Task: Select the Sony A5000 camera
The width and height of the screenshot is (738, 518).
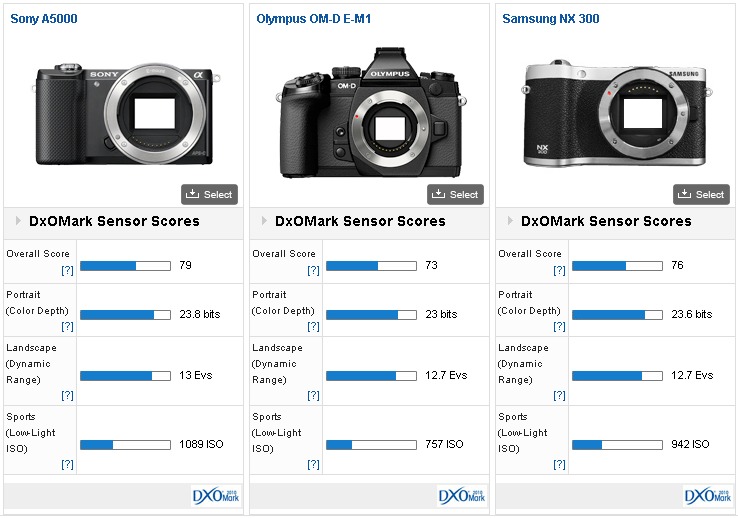Action: 209,194
